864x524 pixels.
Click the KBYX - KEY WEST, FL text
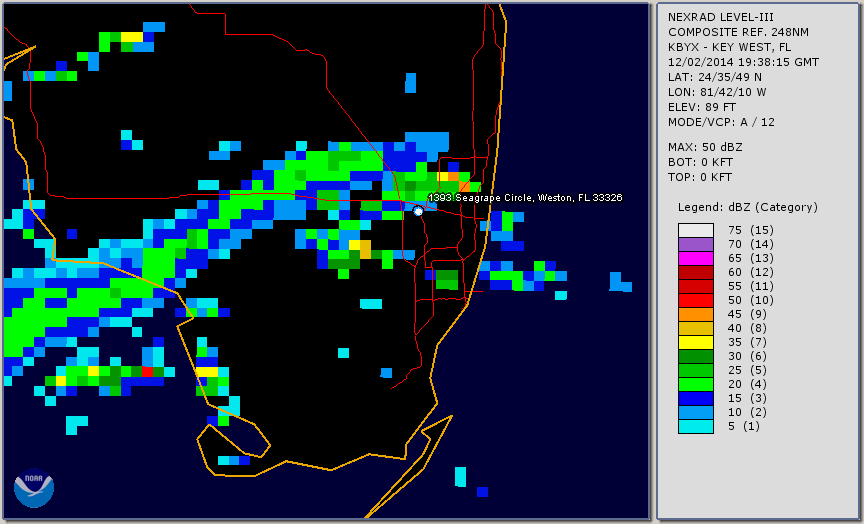point(730,47)
